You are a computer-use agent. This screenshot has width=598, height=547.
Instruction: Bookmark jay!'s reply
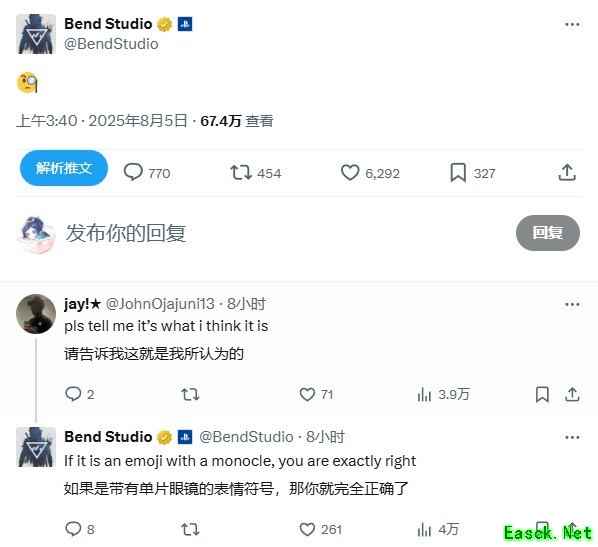point(542,394)
